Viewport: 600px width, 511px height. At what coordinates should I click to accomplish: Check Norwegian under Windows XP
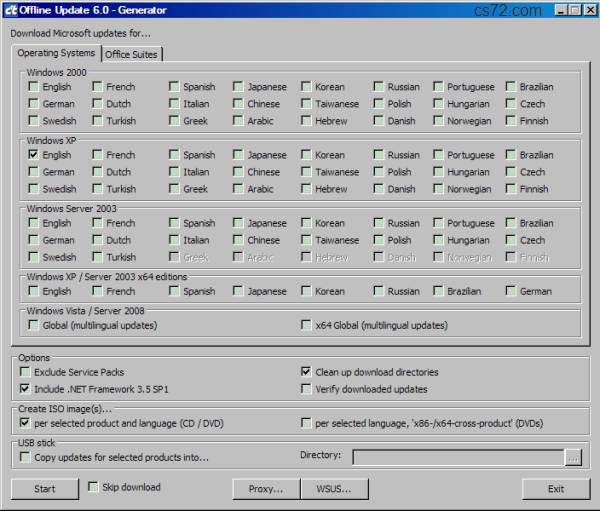[x=438, y=189]
